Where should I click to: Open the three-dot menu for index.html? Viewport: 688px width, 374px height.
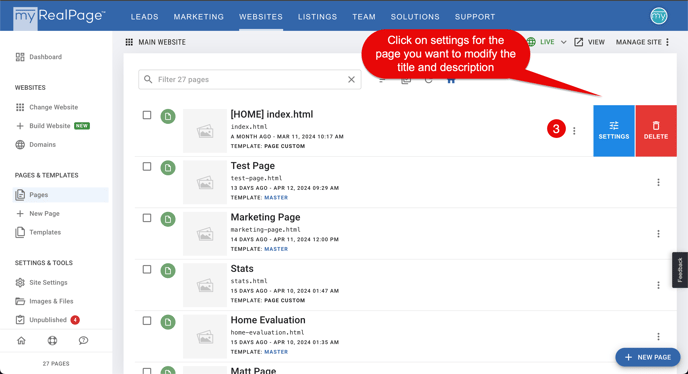coord(574,130)
